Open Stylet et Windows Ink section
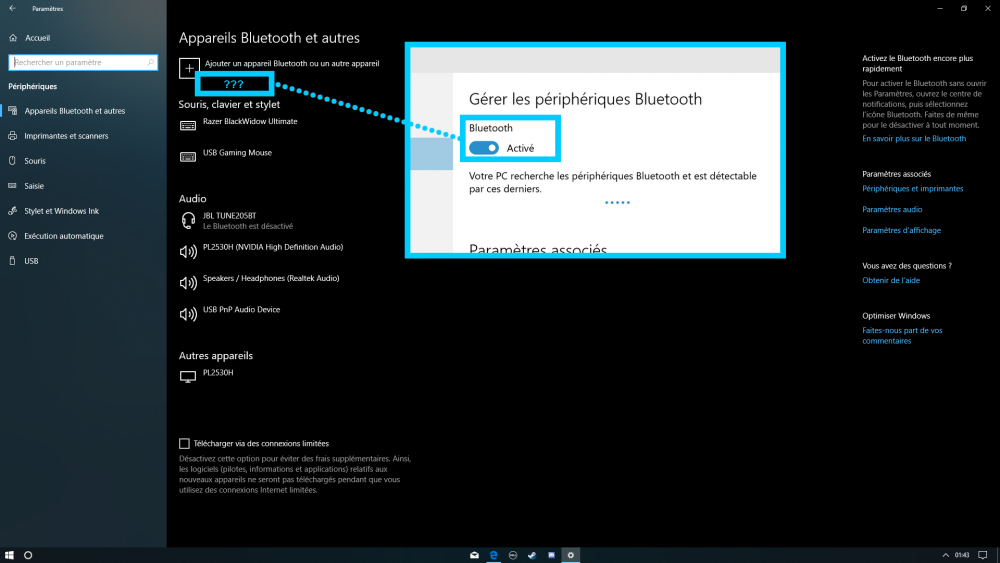The width and height of the screenshot is (1000, 563). (x=61, y=211)
